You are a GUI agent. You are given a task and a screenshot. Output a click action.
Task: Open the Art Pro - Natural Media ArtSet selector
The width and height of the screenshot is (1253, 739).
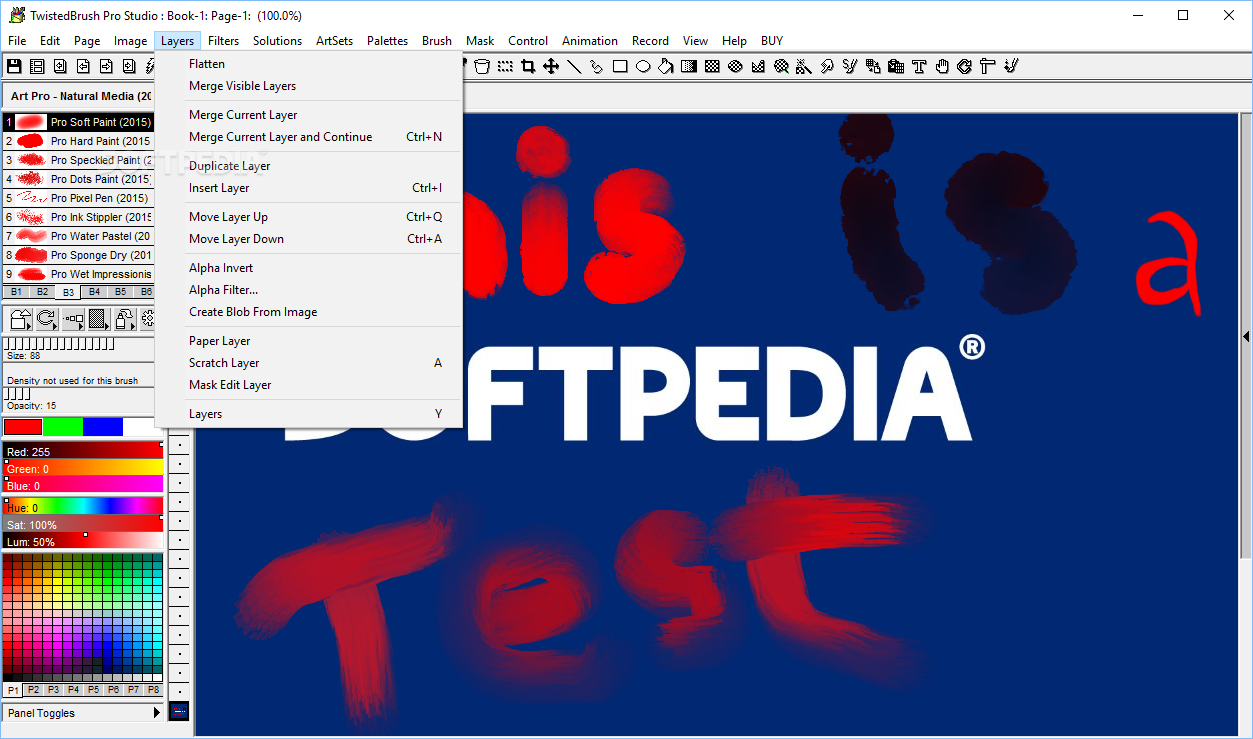(78, 96)
